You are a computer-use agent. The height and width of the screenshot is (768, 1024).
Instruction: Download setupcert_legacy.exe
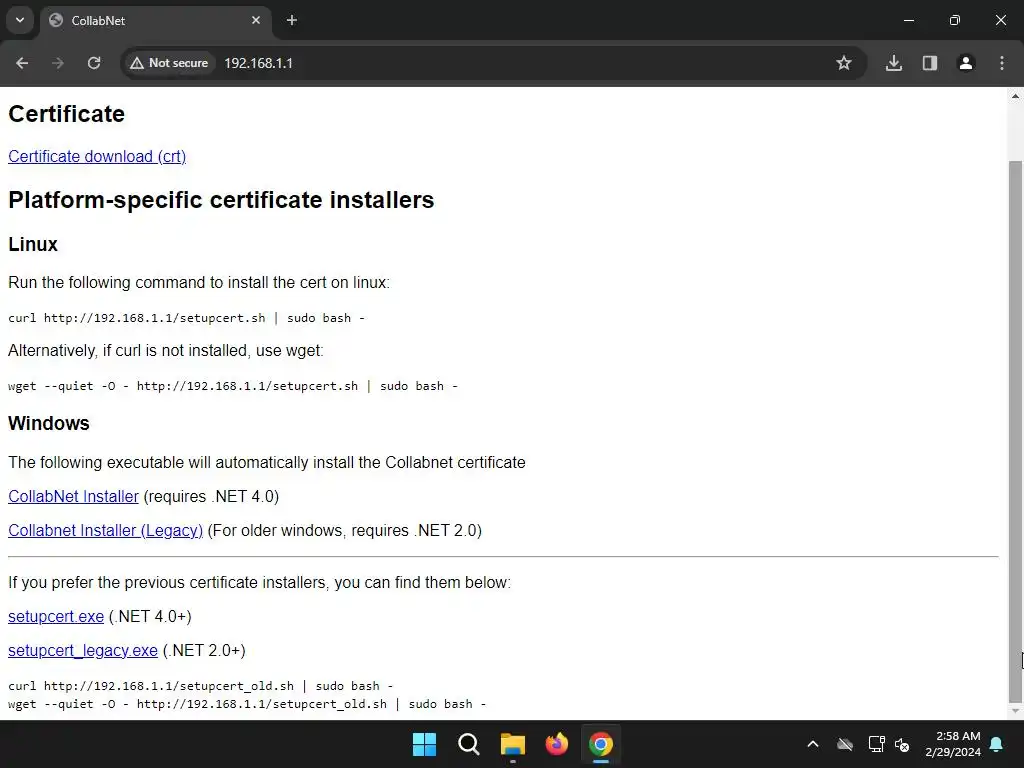(83, 650)
